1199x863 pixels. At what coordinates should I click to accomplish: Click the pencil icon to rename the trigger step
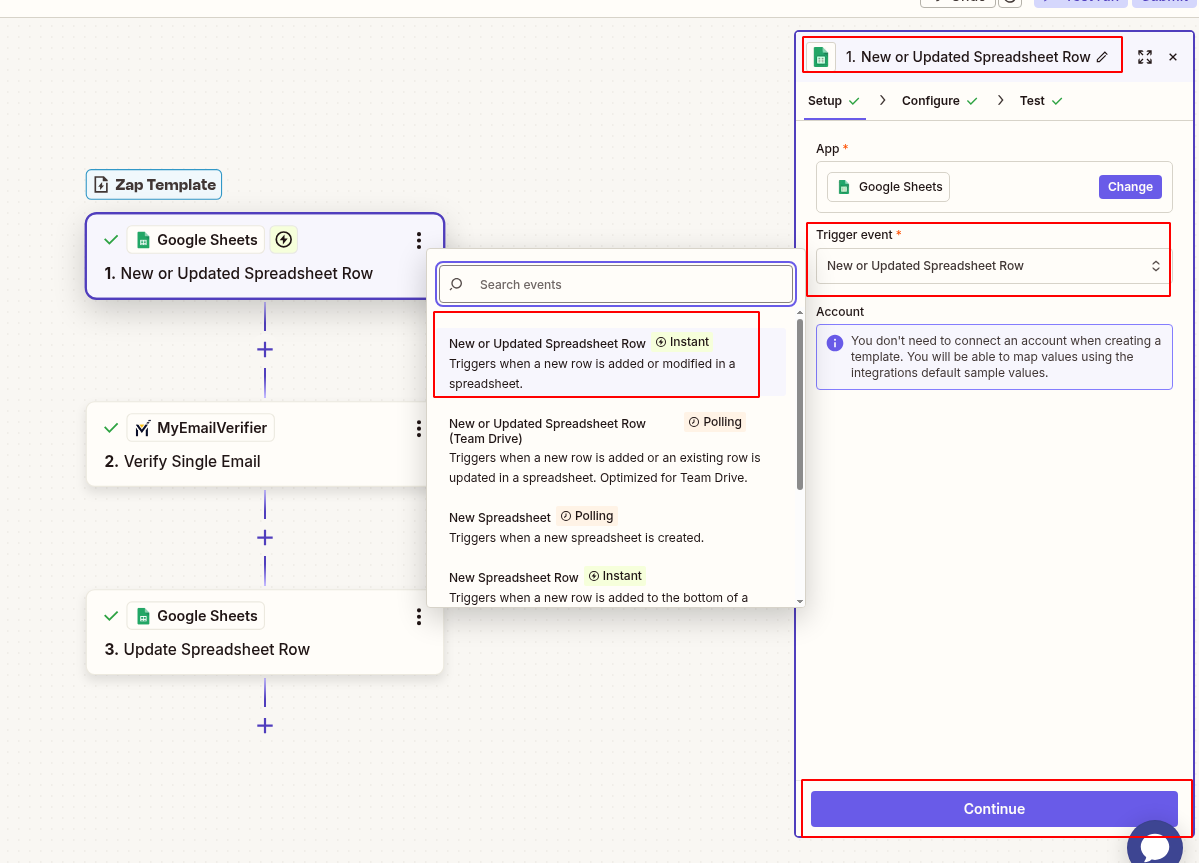coord(1103,56)
